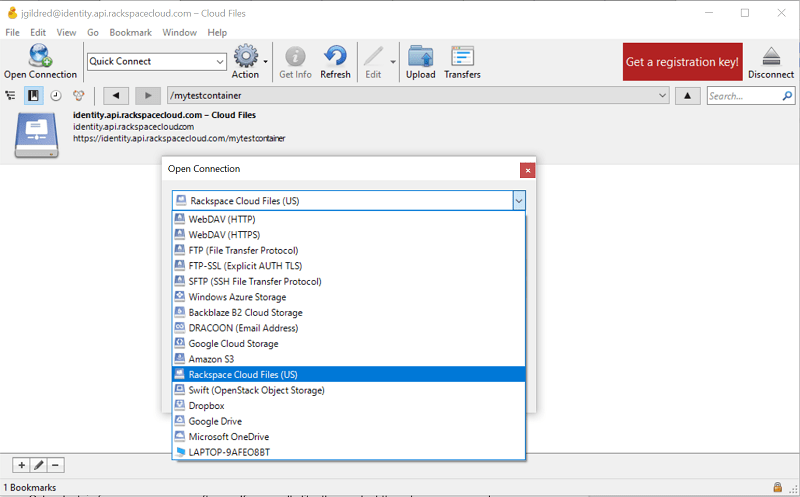Click the search magnifier icon
The image size is (800, 497).
click(x=787, y=95)
